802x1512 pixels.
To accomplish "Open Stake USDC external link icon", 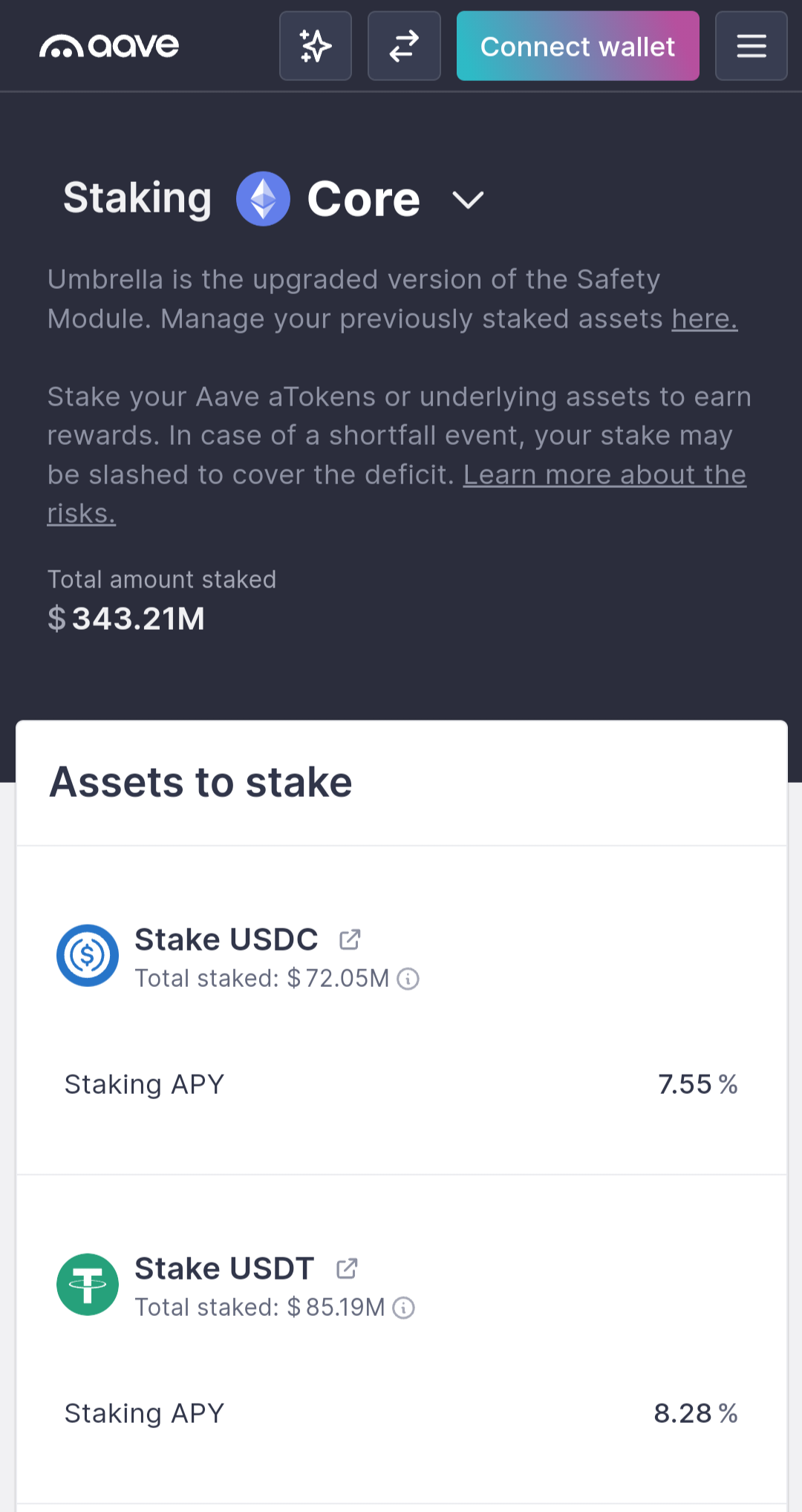I will [x=350, y=939].
